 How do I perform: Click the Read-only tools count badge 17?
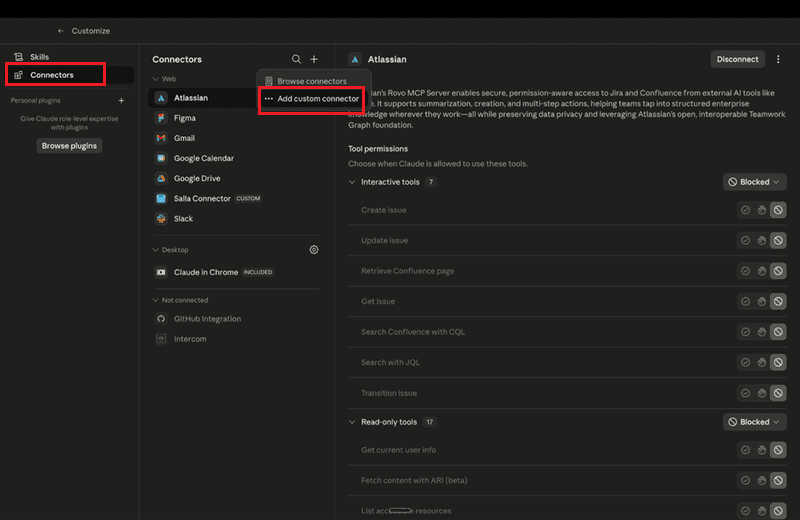coord(430,422)
